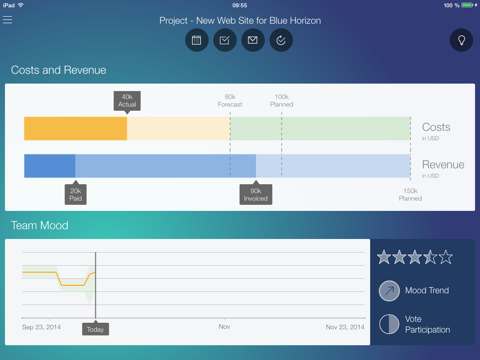
Task: Open the hamburger menu icon
Action: 7,20
